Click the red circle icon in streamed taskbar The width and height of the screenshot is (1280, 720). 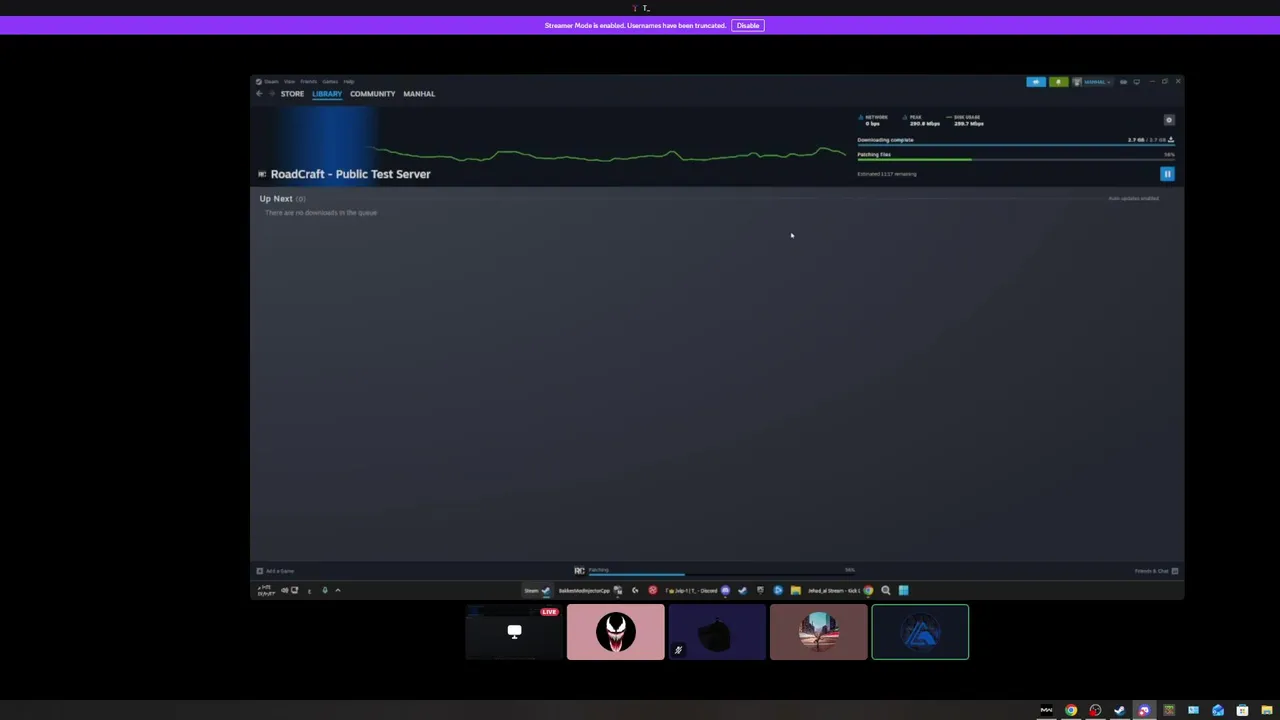tap(653, 590)
